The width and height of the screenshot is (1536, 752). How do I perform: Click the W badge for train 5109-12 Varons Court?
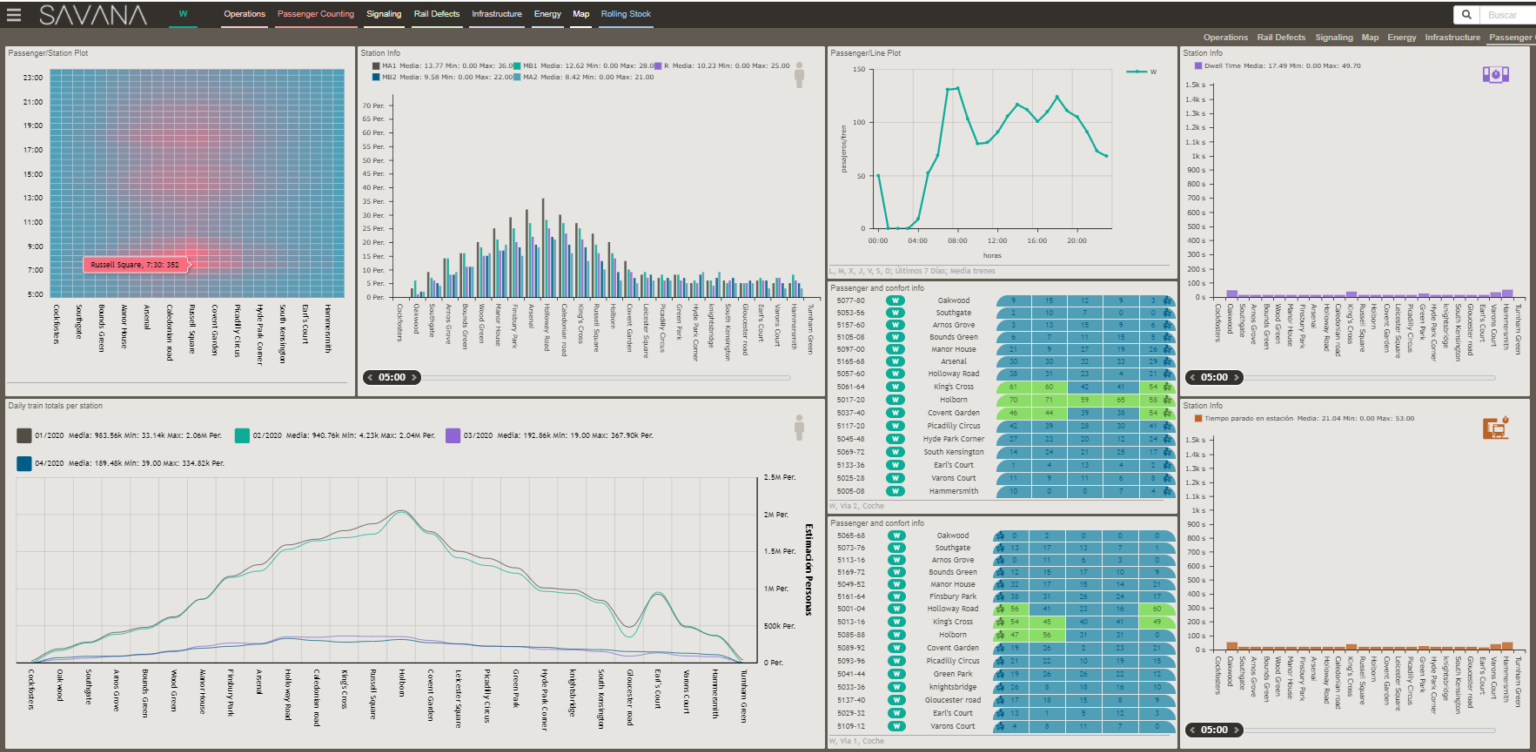(896, 726)
